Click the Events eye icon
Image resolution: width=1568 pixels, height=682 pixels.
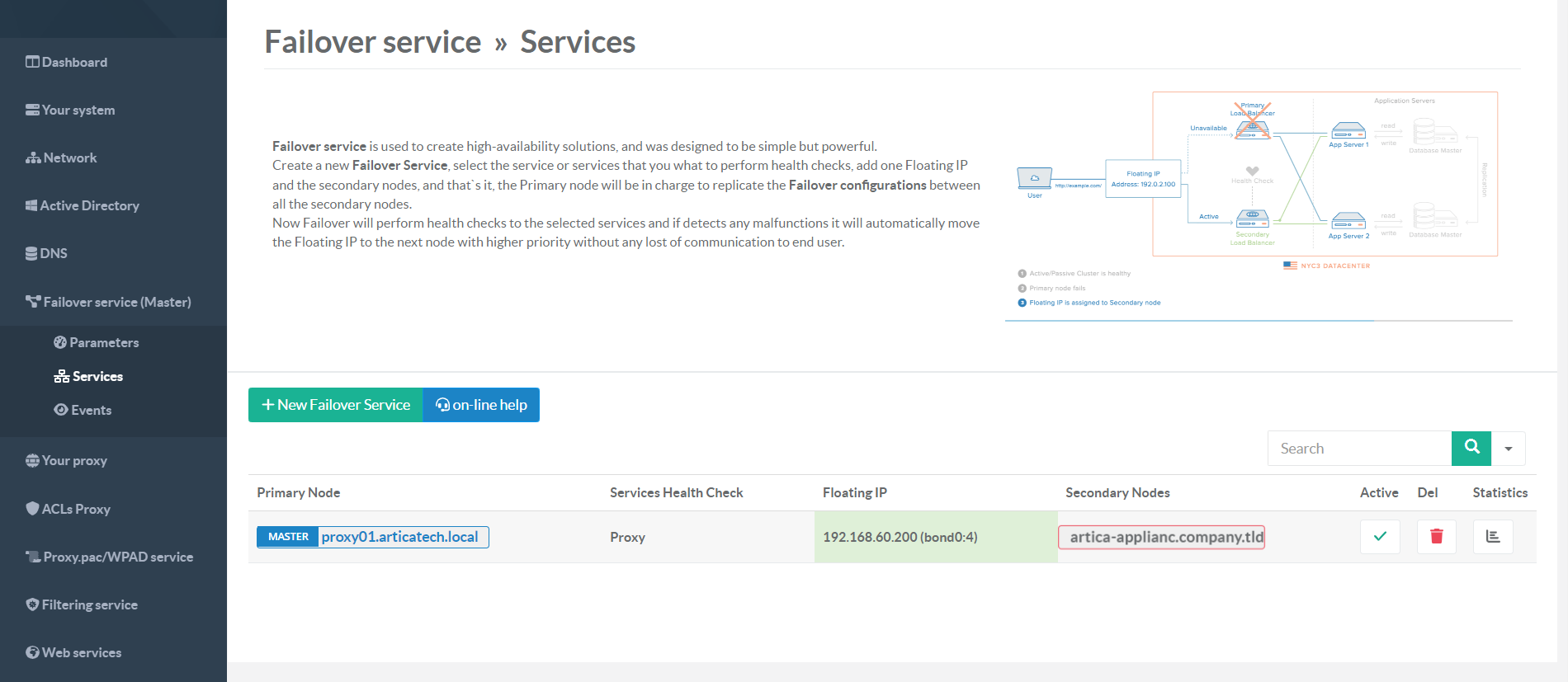(61, 410)
